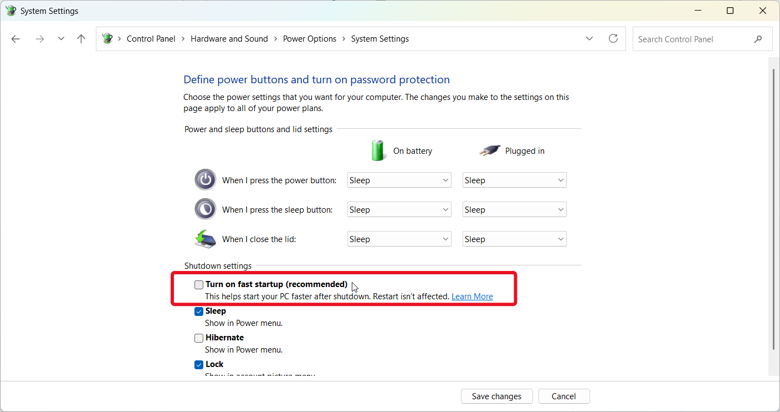Click the vertical scrollbar on the right
This screenshot has width=780, height=412.
773,209
